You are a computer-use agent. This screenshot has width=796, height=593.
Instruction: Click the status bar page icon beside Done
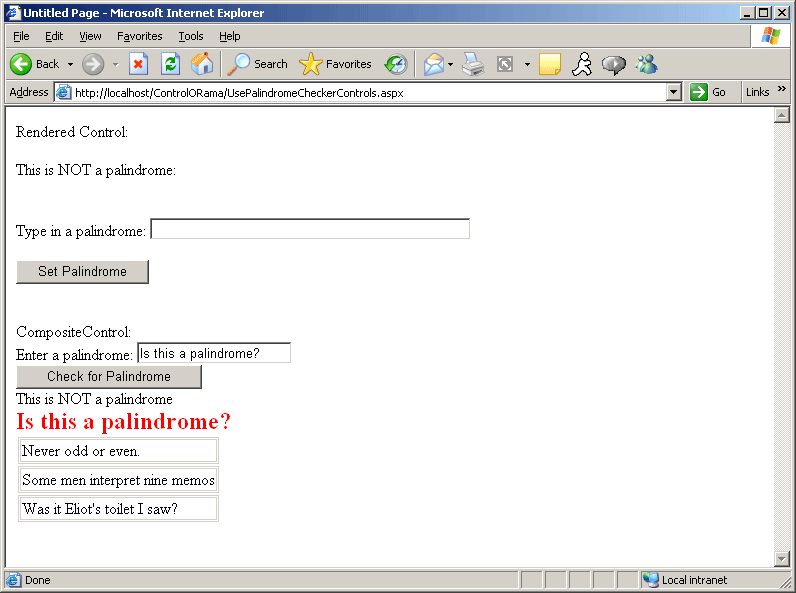coord(14,580)
